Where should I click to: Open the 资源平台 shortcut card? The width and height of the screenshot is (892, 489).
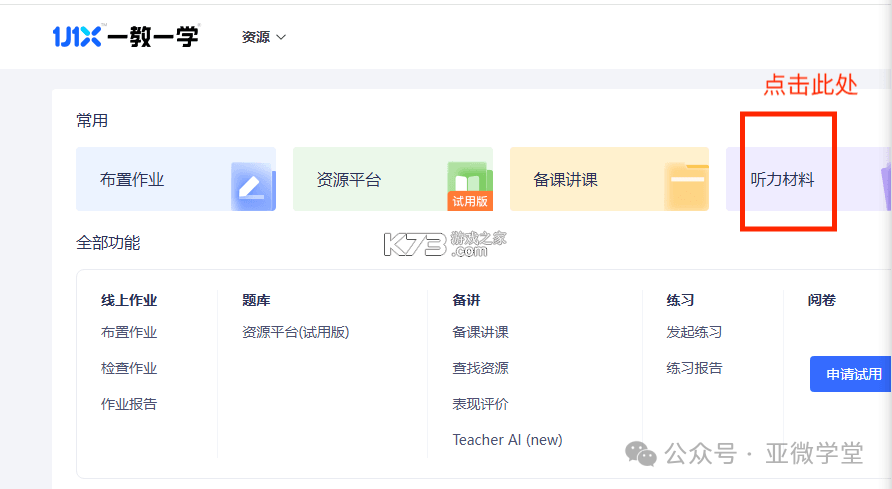coord(393,179)
